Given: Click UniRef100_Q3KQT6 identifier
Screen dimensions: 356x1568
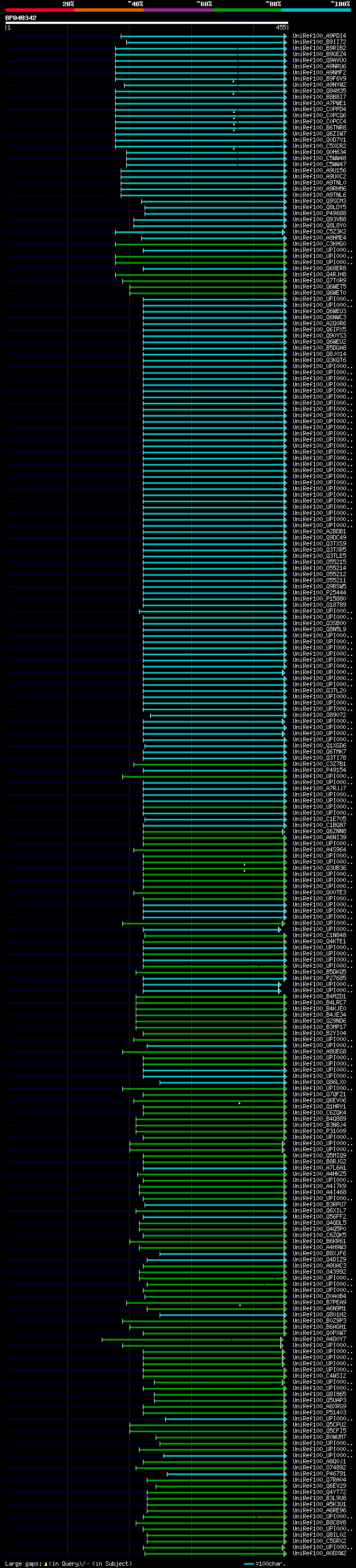Looking at the screenshot, I should (319, 360).
